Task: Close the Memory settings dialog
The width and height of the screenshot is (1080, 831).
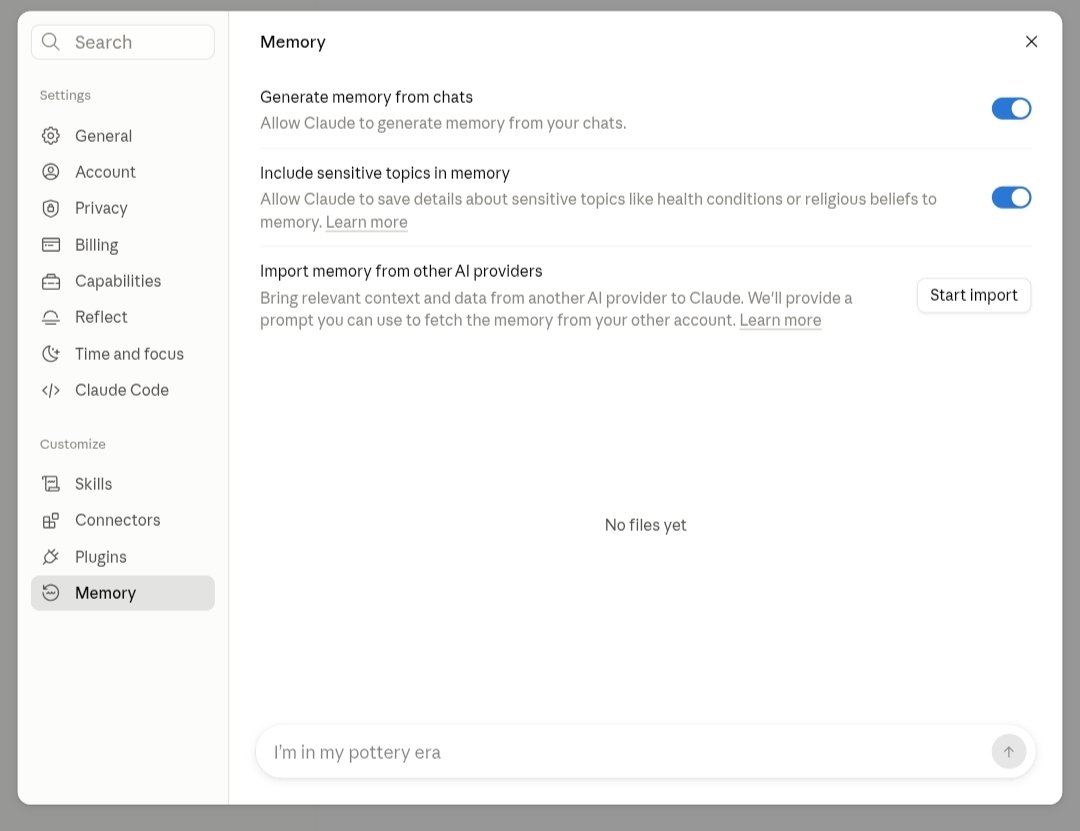Action: coord(1031,41)
